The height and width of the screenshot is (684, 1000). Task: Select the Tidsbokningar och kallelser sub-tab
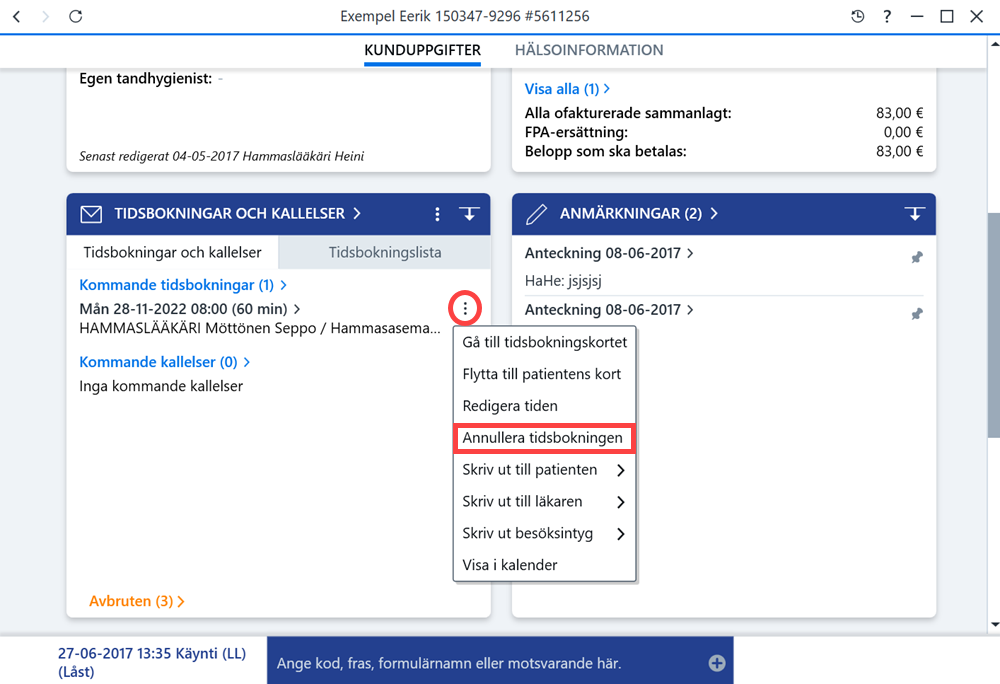(172, 252)
